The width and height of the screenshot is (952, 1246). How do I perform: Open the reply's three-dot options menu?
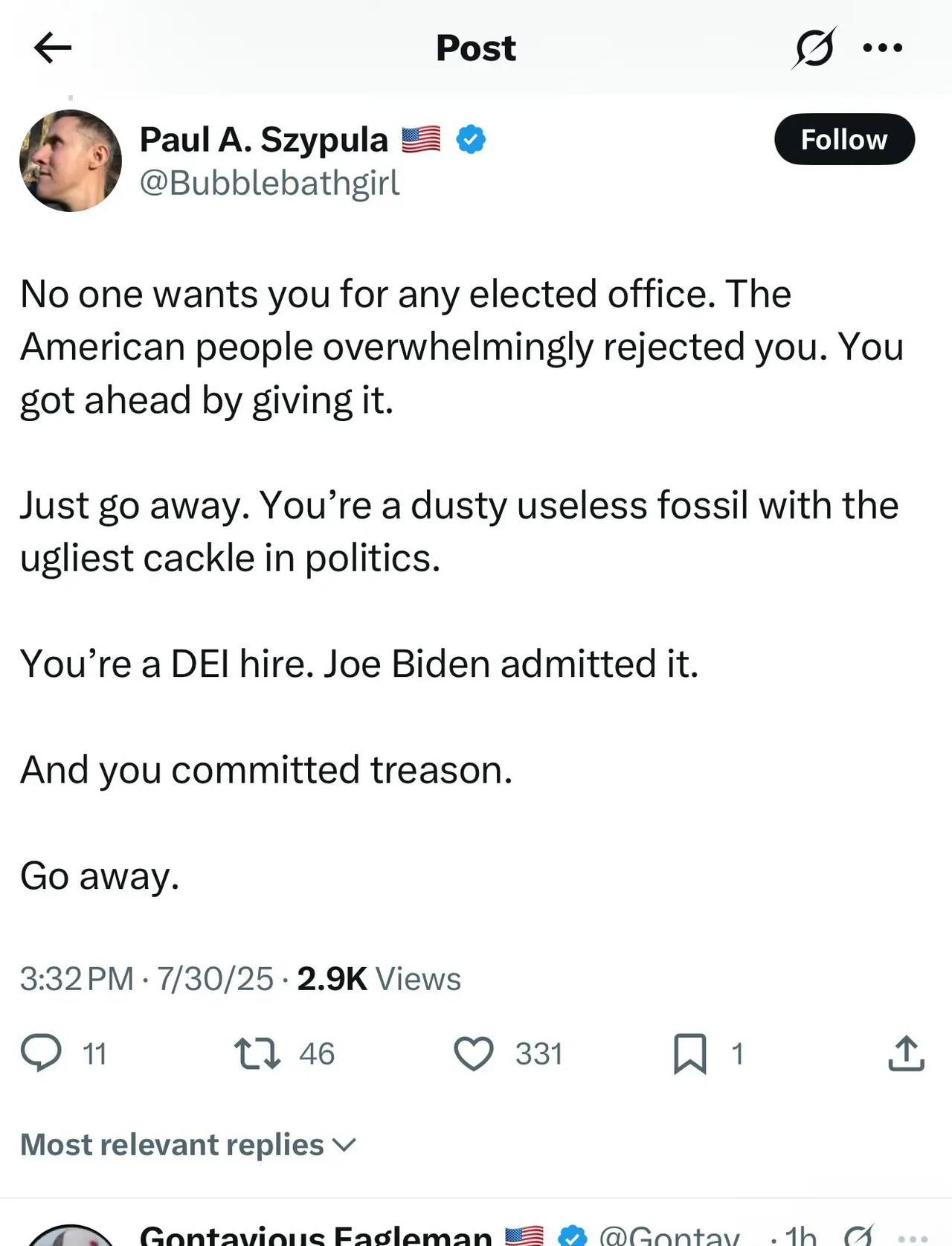pyautogui.click(x=913, y=1238)
